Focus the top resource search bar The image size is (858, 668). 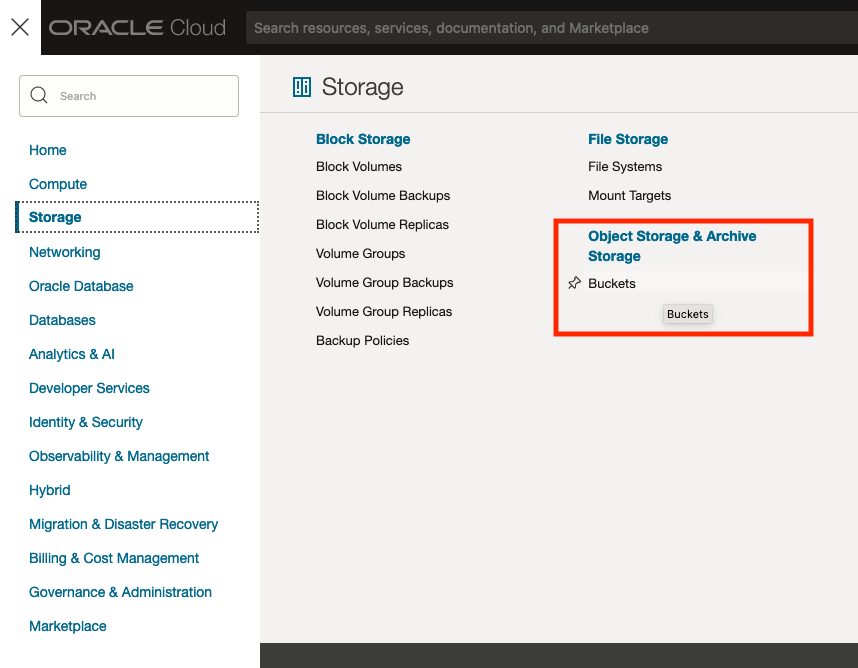(x=550, y=28)
